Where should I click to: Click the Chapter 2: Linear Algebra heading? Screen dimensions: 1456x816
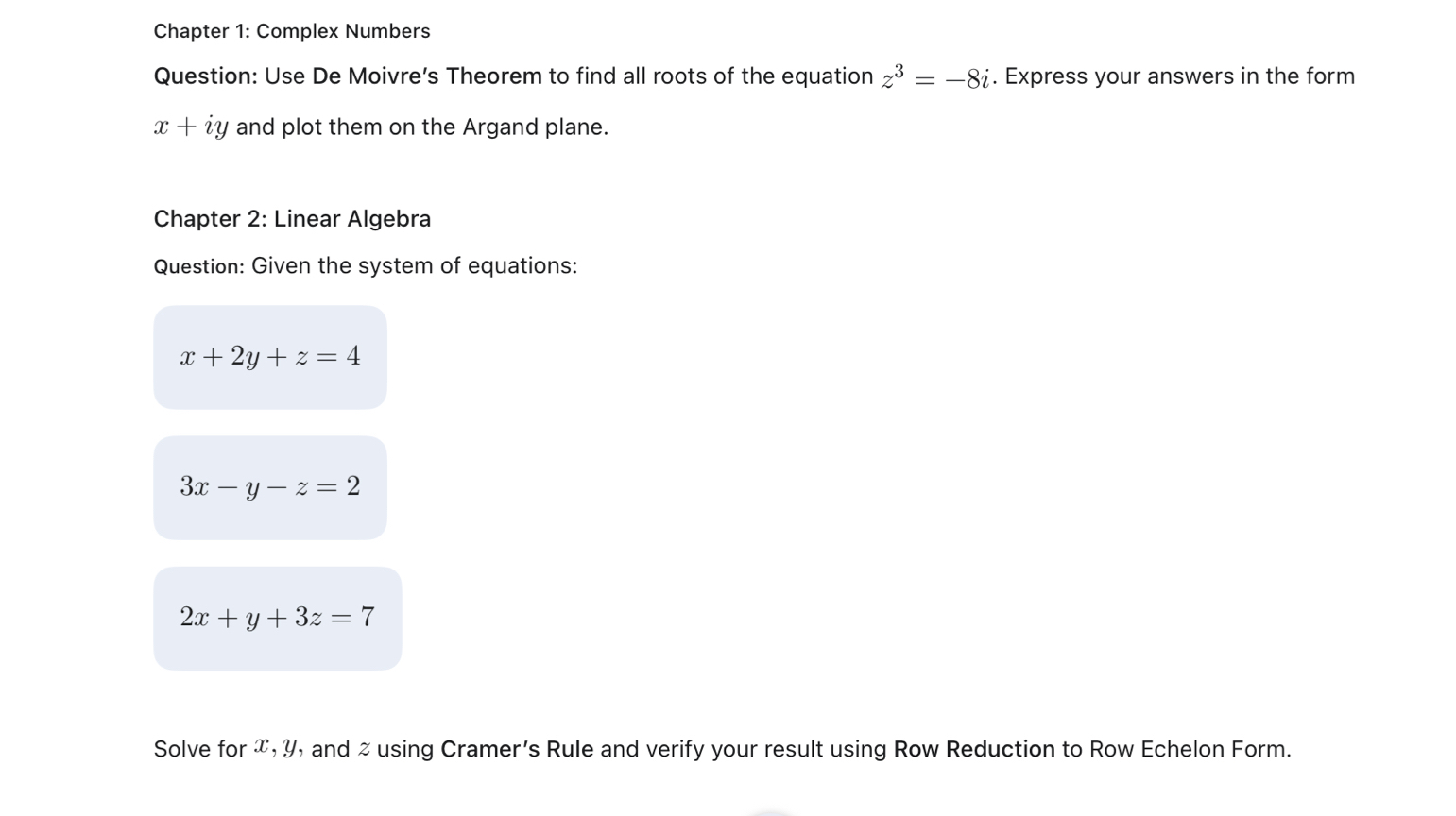[x=292, y=219]
